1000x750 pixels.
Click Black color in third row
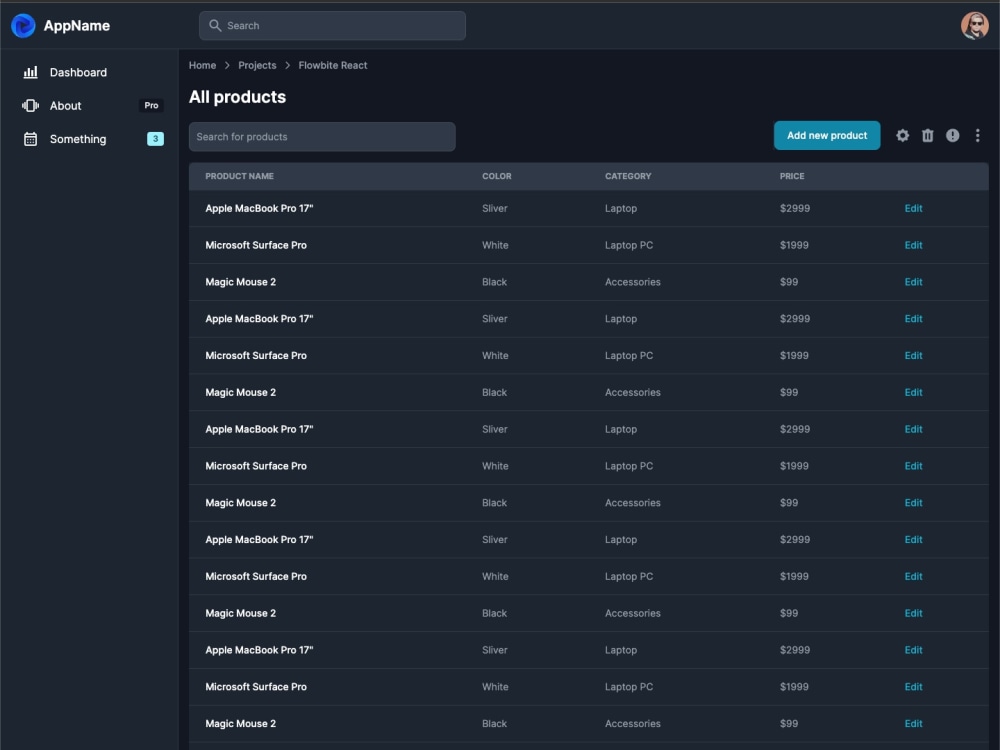[494, 282]
